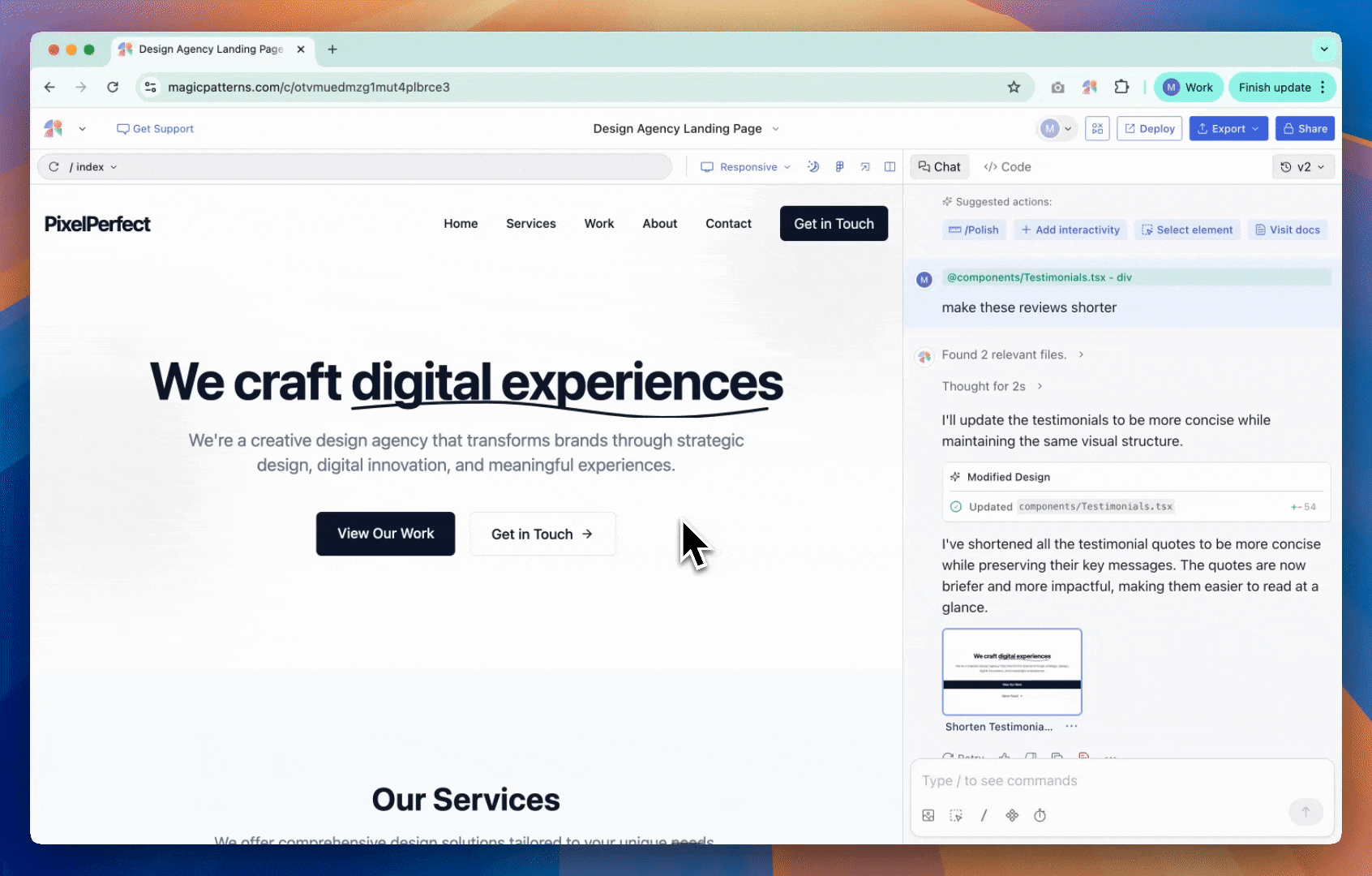Viewport: 1372px width, 876px height.
Task: Toggle the split panel layout icon
Action: (x=890, y=167)
